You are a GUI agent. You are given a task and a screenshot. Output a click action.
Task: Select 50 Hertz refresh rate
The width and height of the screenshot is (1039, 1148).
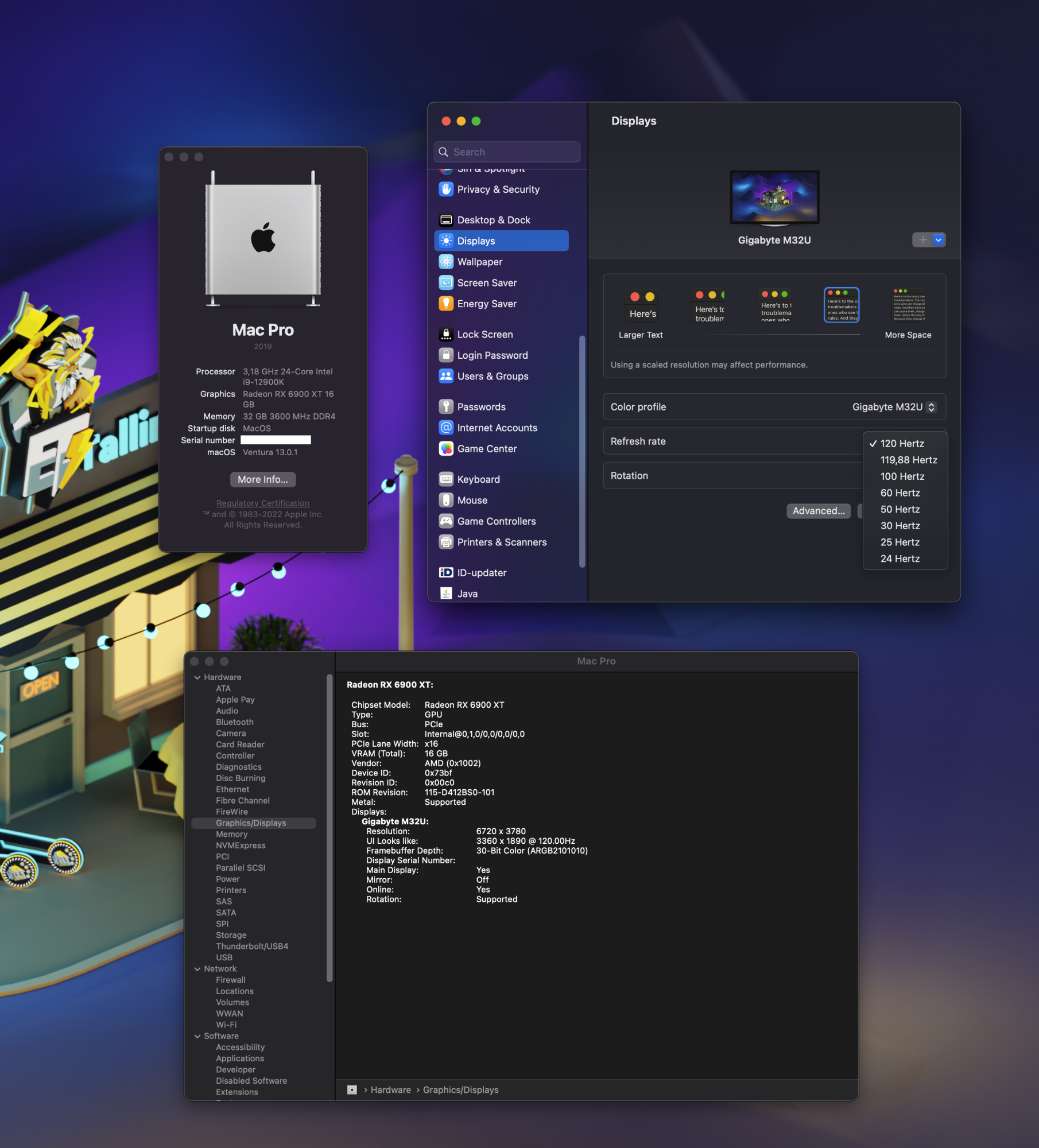tap(905, 510)
